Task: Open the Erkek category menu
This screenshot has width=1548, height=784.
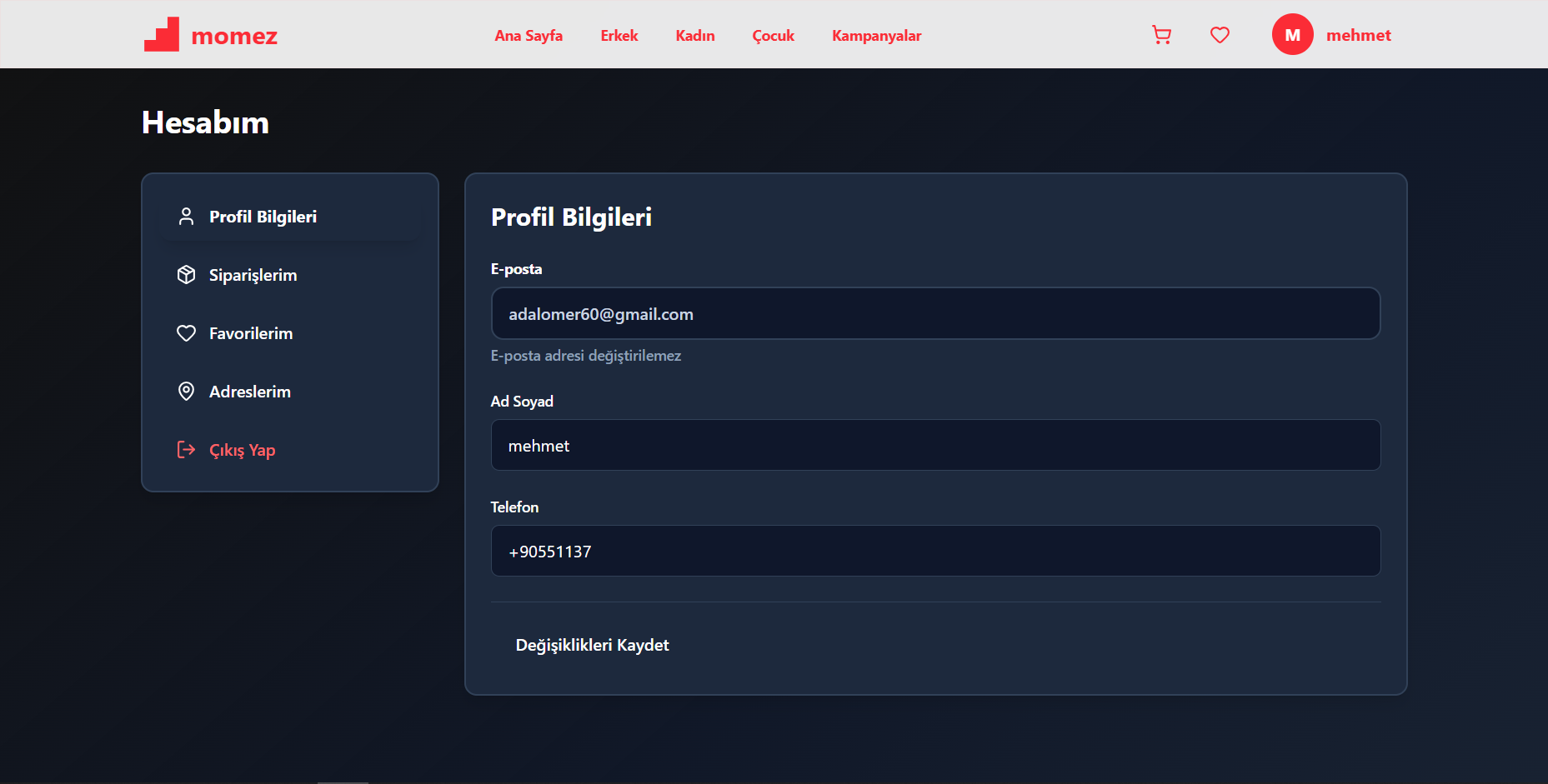Action: click(x=619, y=36)
